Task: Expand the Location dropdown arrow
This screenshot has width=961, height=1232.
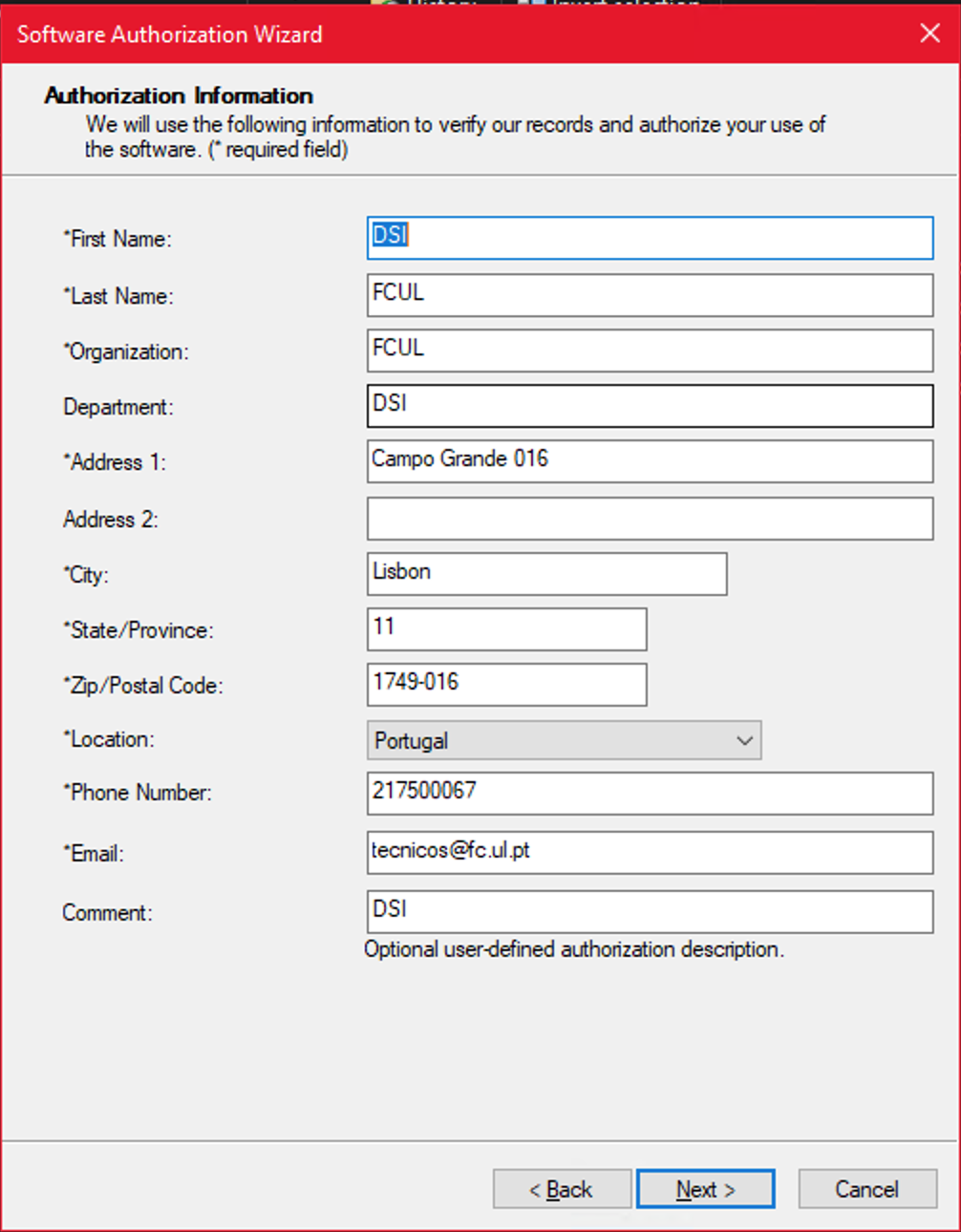Action: pyautogui.click(x=744, y=740)
